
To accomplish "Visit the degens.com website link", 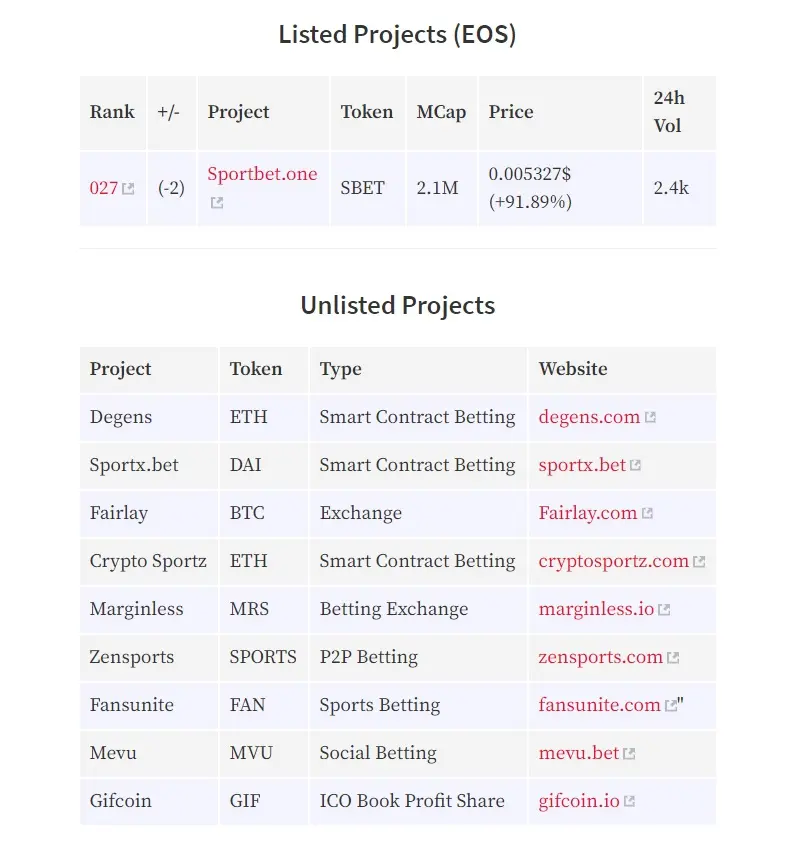I will point(589,417).
